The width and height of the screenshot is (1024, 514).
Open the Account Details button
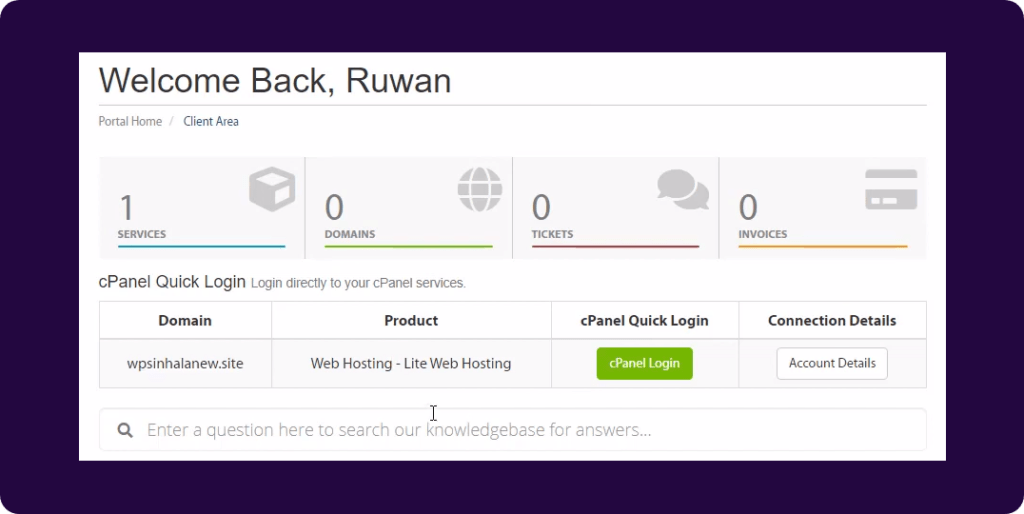(832, 363)
